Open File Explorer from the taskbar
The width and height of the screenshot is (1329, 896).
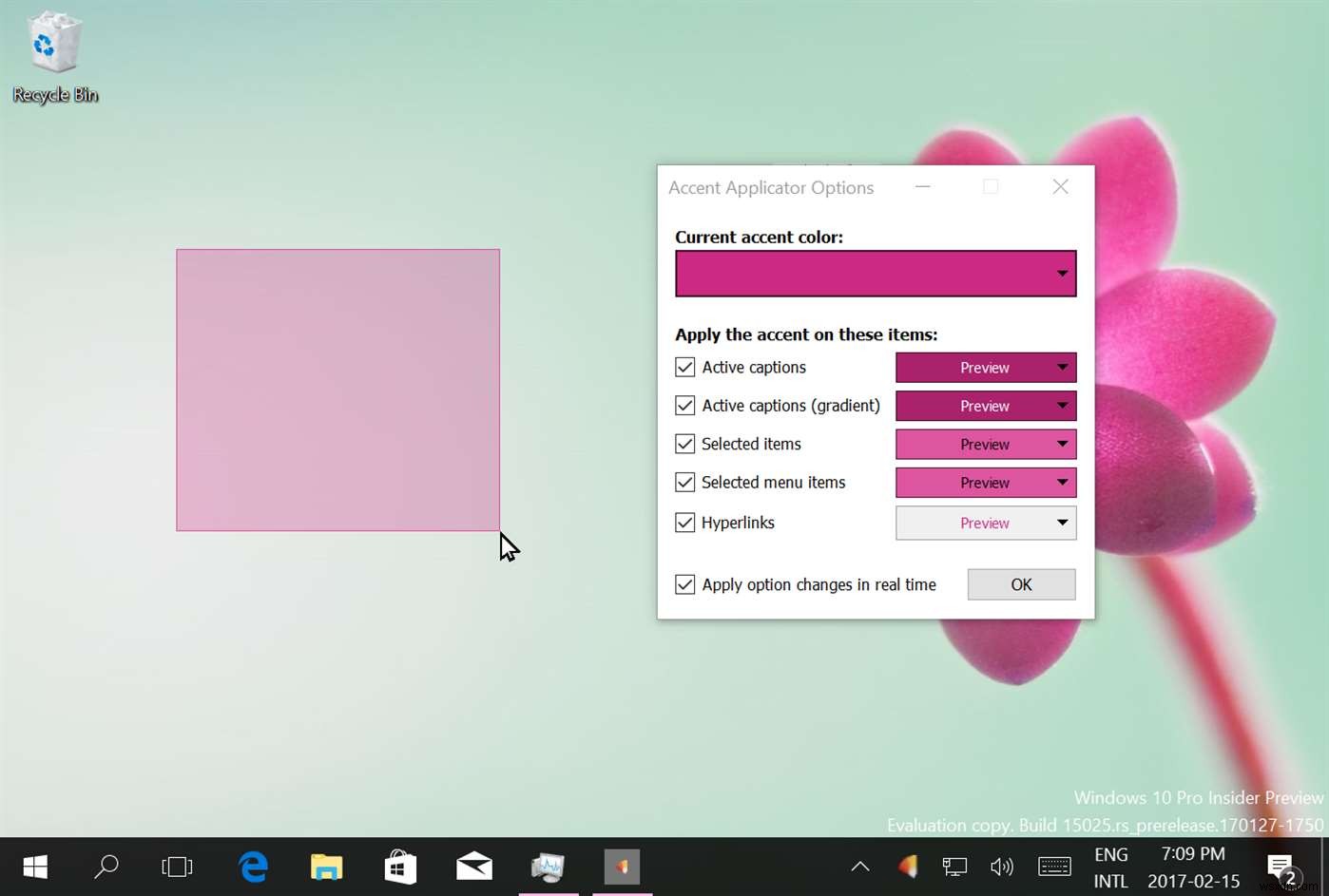point(326,867)
